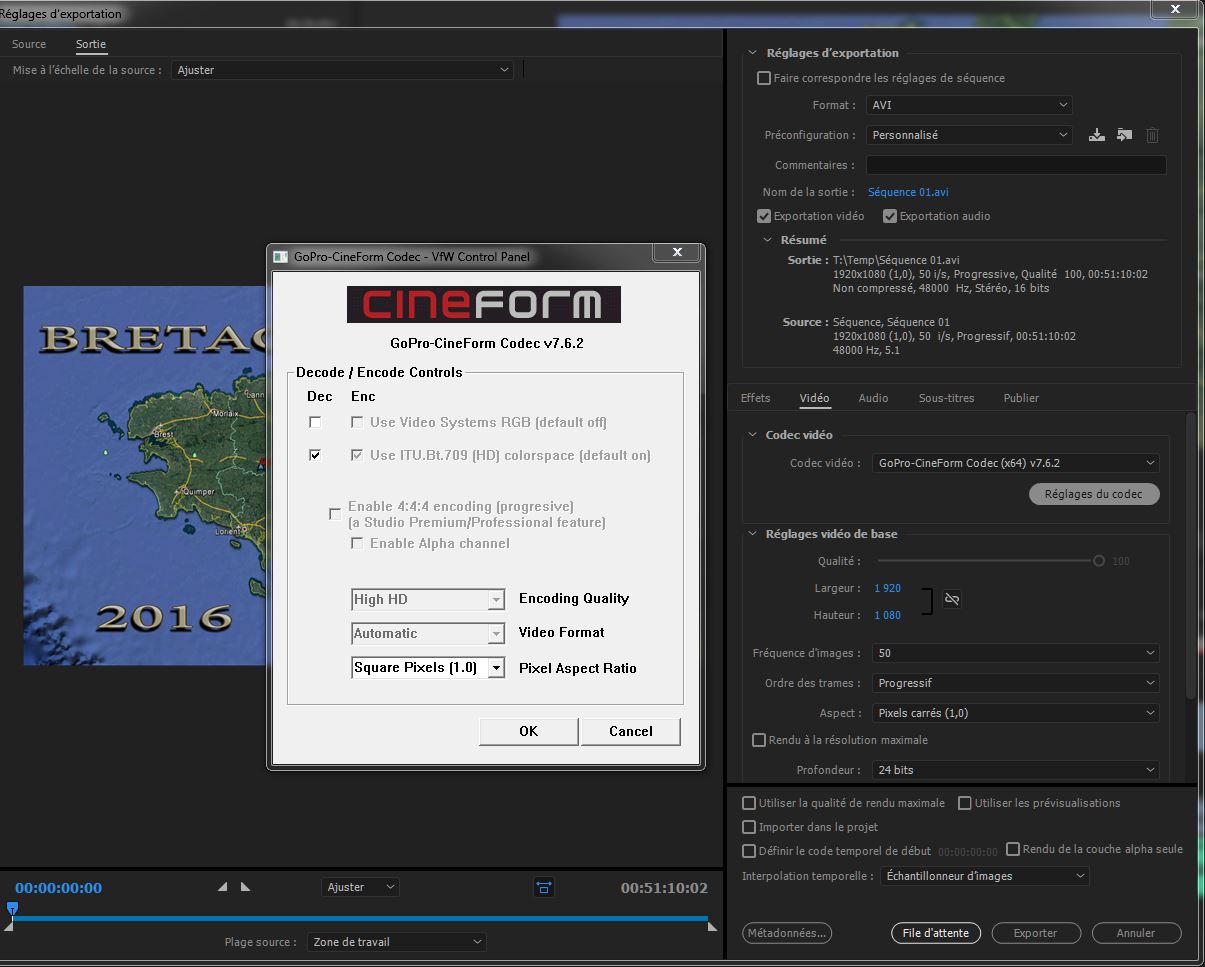The image size is (1205, 967).
Task: Collapse Réglages d'exportation section
Action: pos(752,53)
